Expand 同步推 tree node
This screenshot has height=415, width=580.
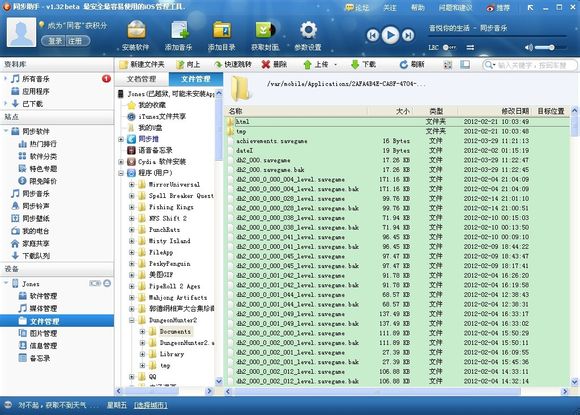pyautogui.click(x=121, y=139)
